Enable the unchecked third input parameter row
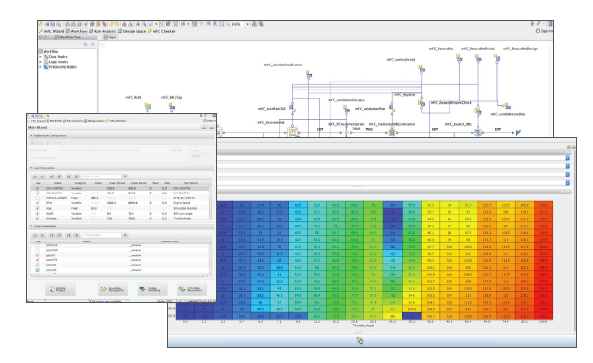Screen dimensions: 593x363 coord(37,198)
